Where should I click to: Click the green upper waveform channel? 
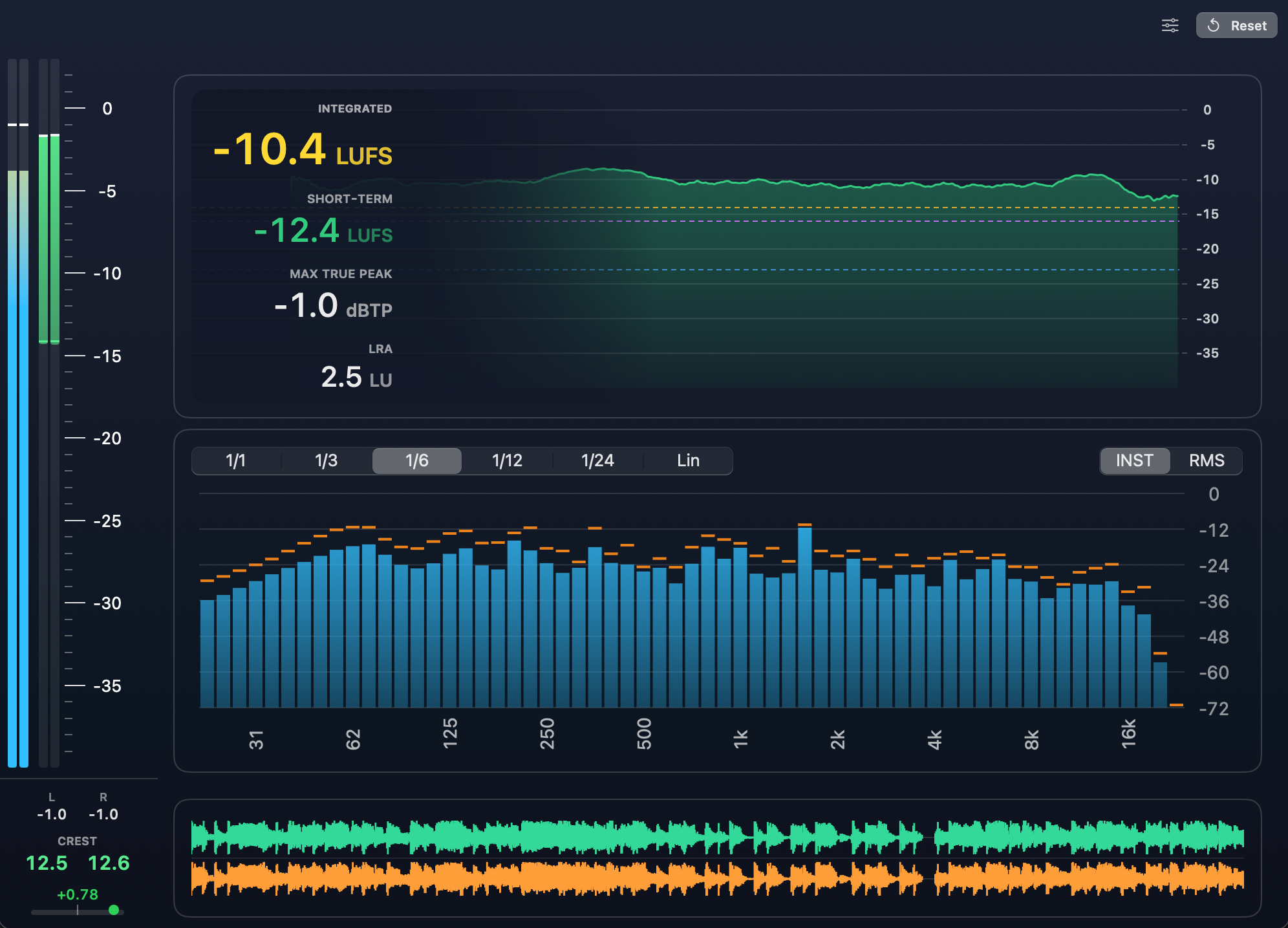[717, 837]
